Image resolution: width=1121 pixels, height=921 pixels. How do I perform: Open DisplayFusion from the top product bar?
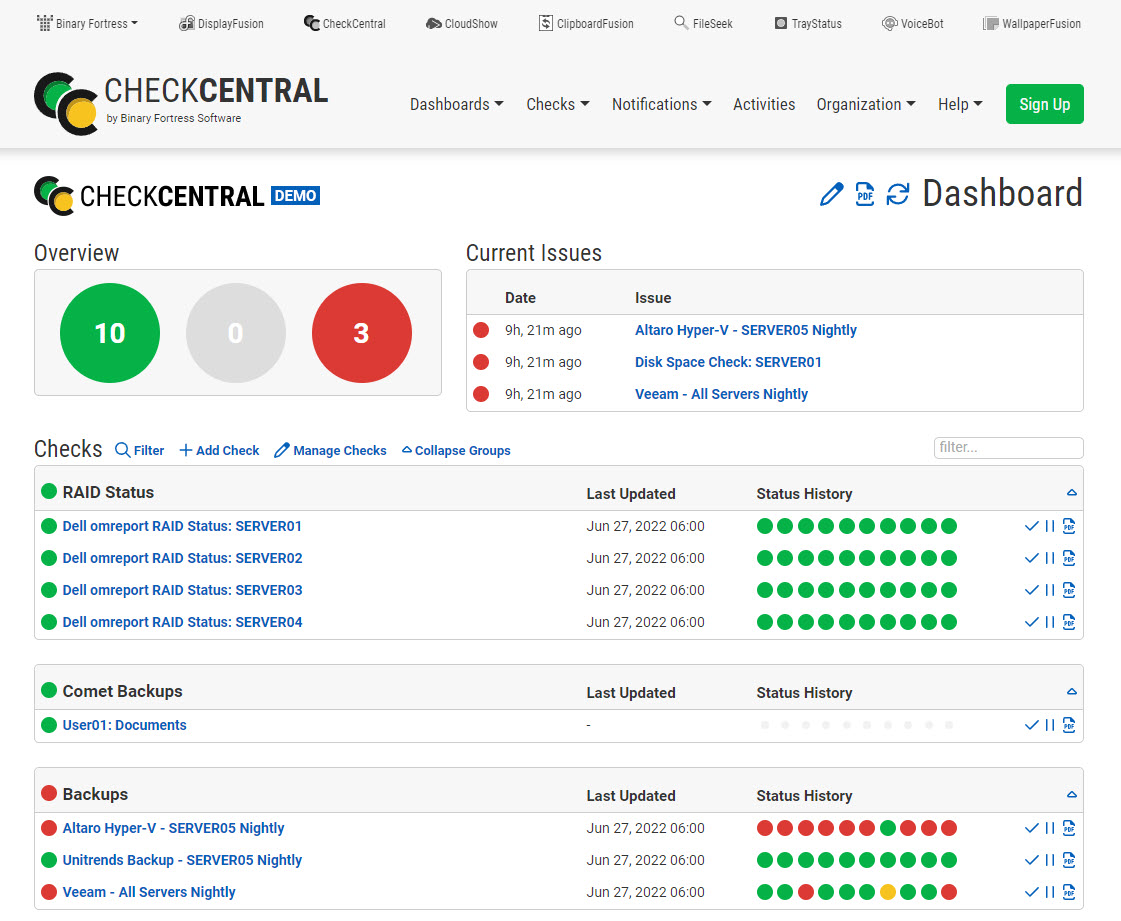221,23
